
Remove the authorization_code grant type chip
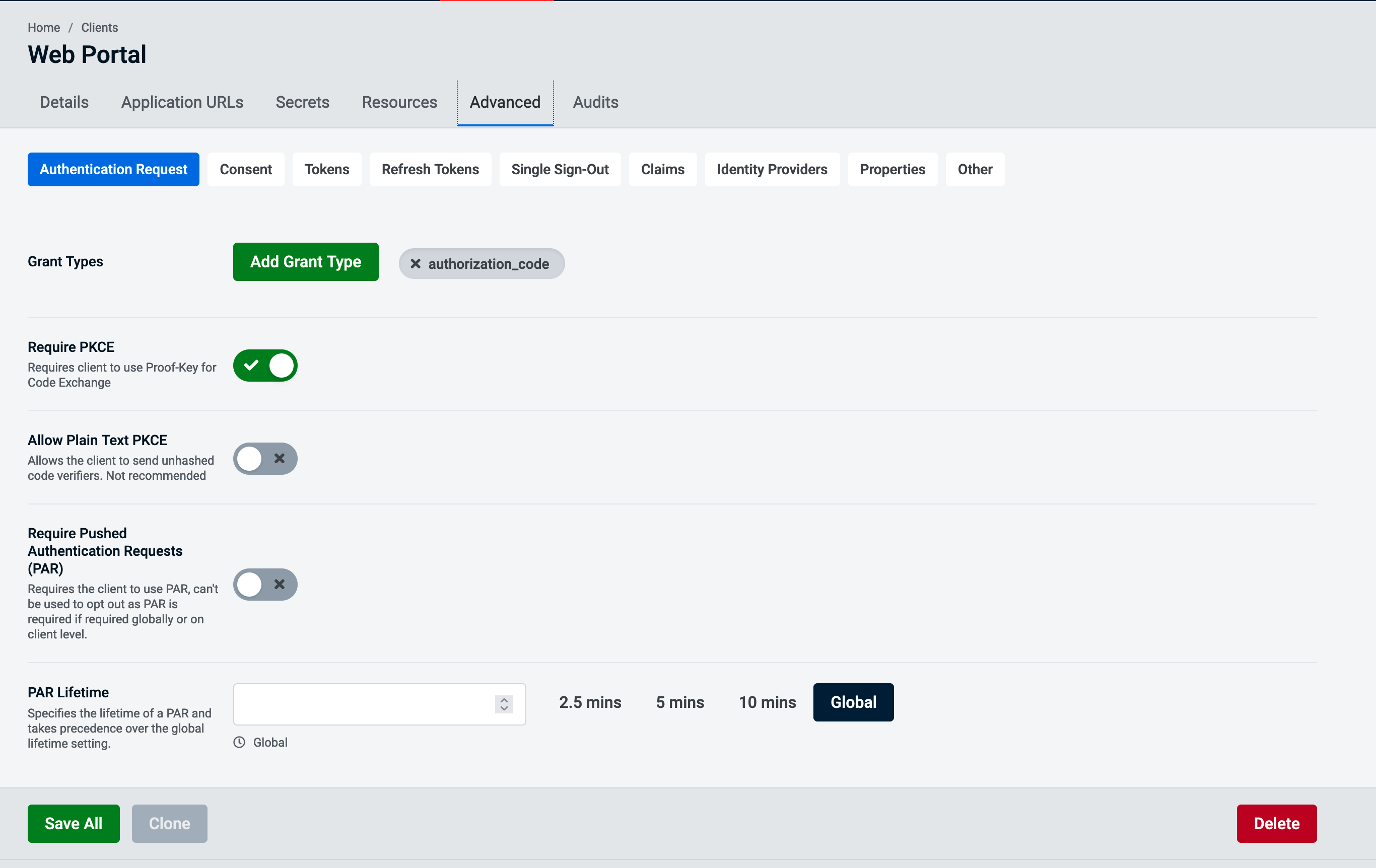click(416, 263)
